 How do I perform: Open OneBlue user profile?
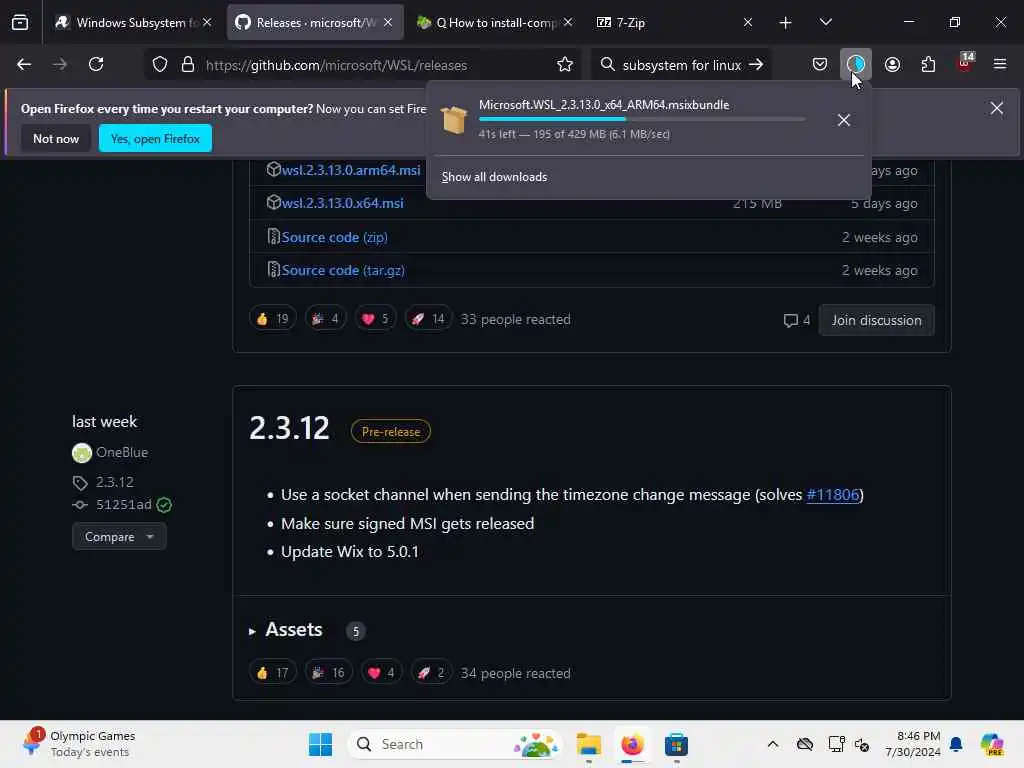[122, 452]
